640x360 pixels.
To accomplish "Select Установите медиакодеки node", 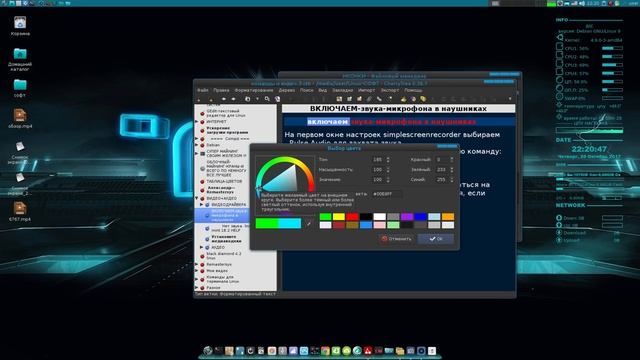I will 226,239.
